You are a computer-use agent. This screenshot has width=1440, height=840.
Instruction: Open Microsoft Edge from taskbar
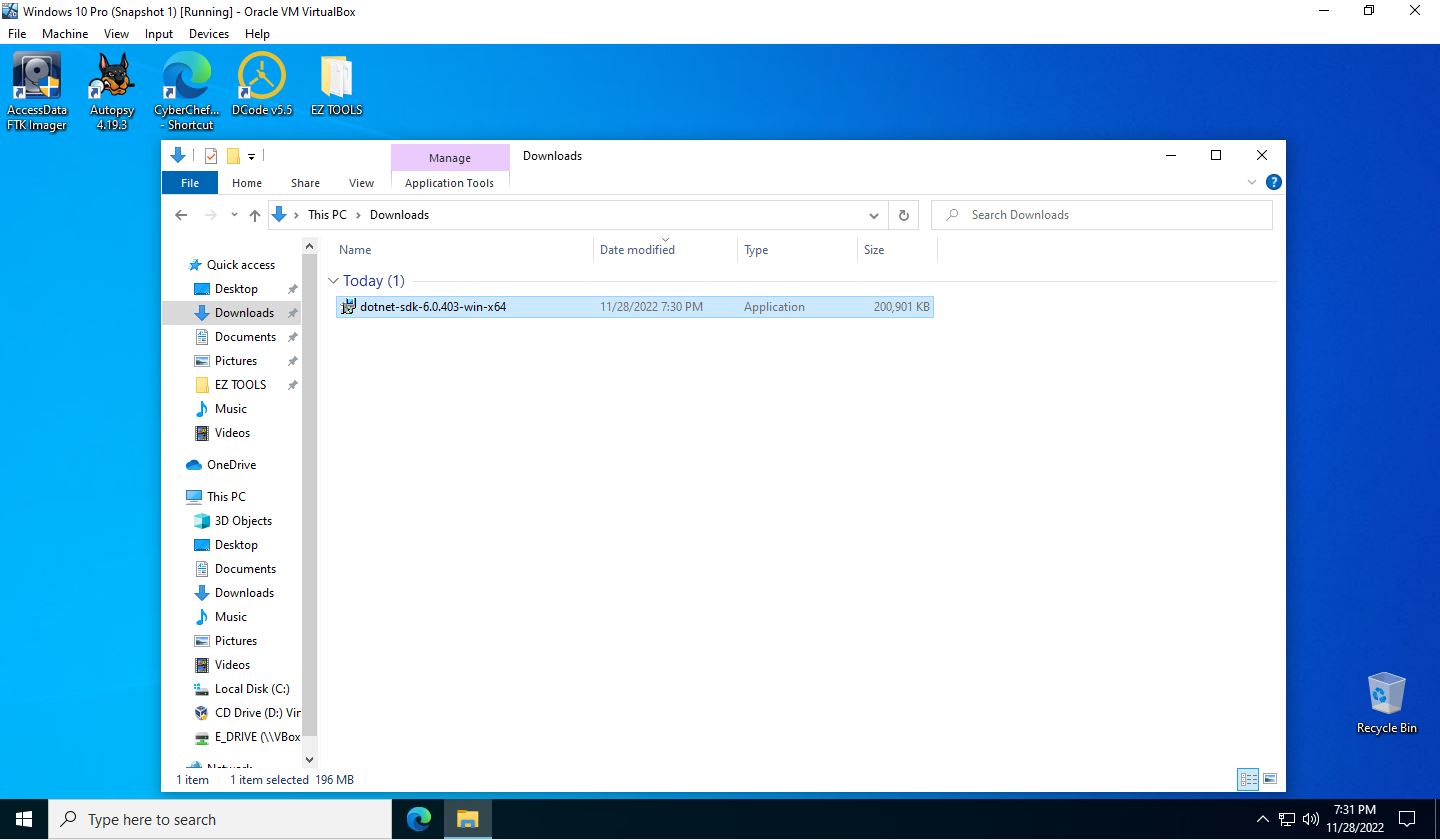point(419,820)
